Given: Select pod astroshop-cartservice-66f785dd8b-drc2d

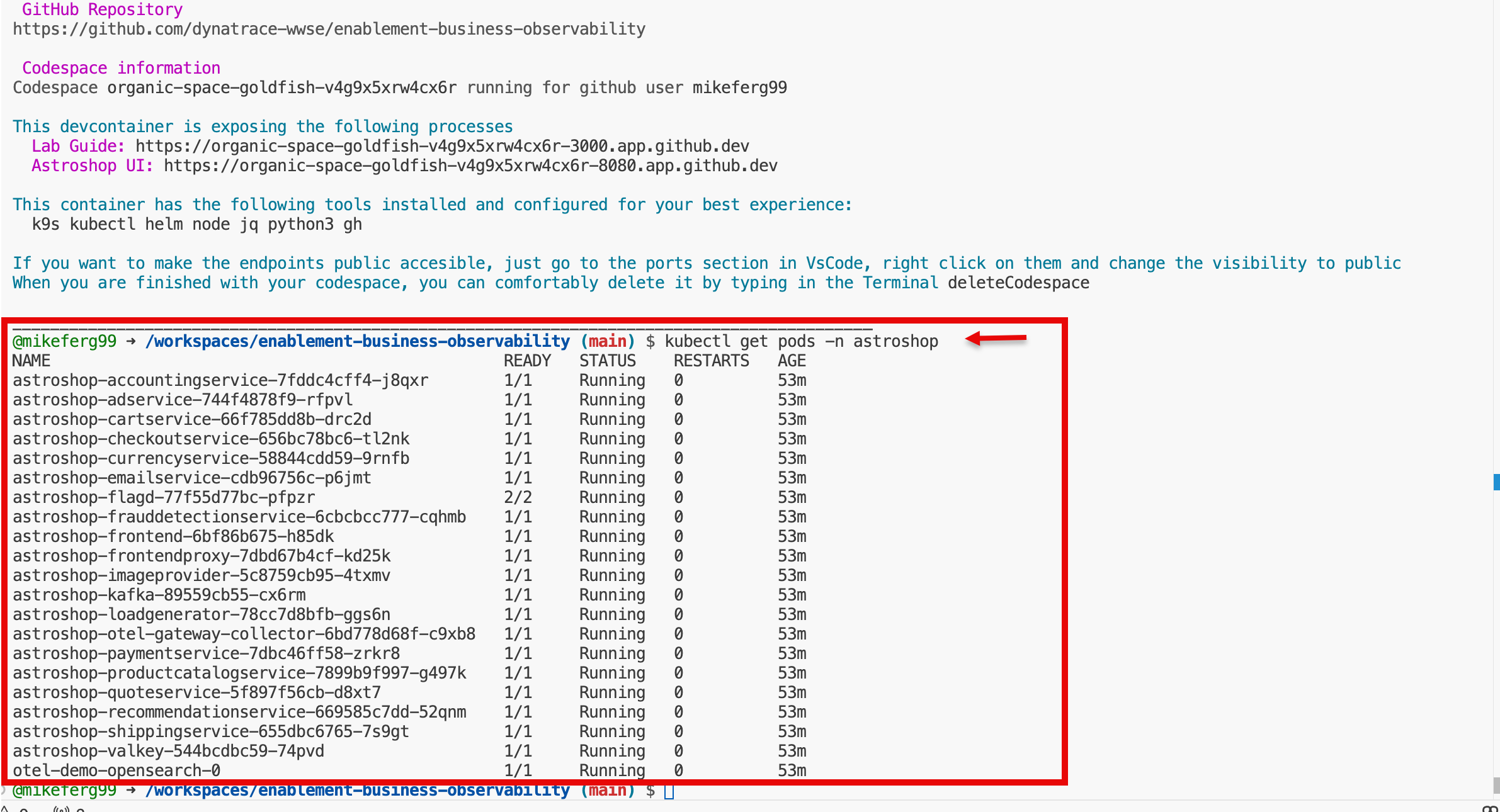Looking at the screenshot, I should click(192, 419).
